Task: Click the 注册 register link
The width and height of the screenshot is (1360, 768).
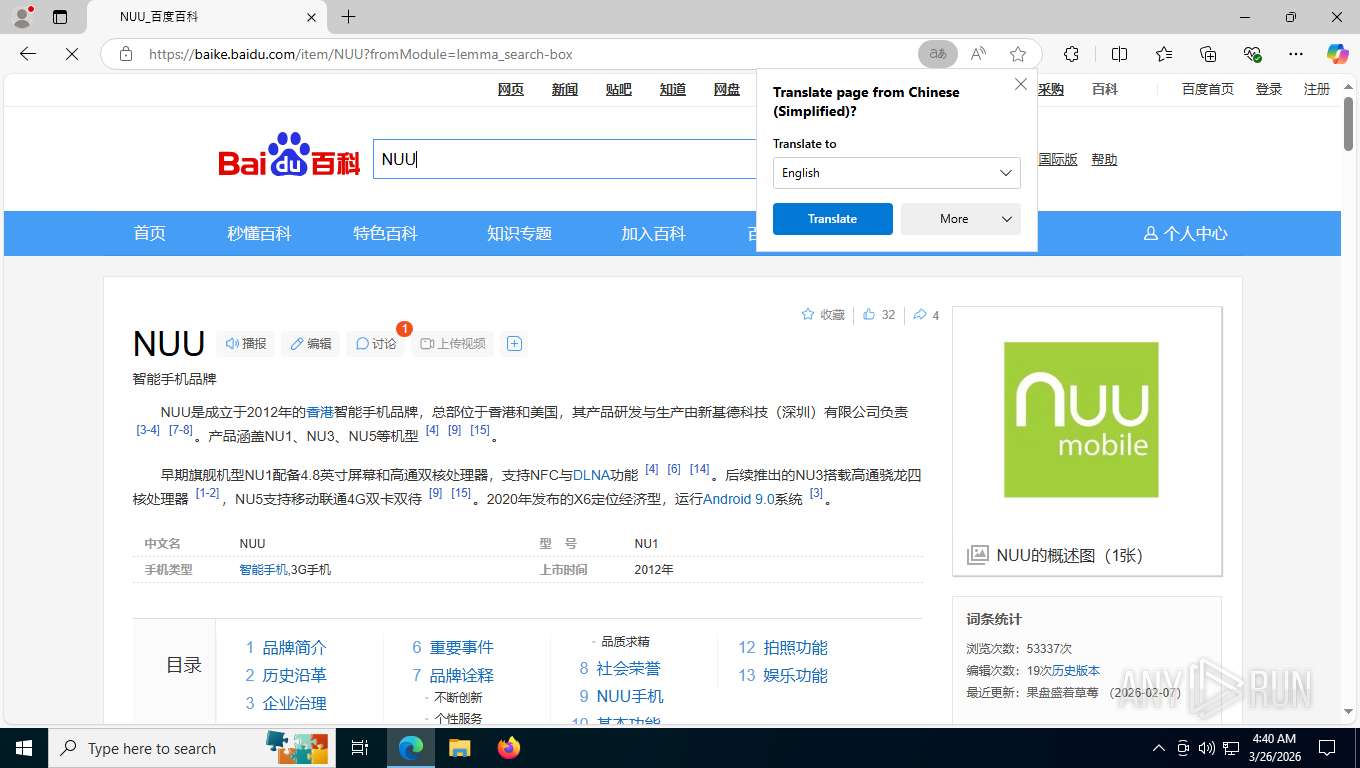Action: [x=1317, y=89]
